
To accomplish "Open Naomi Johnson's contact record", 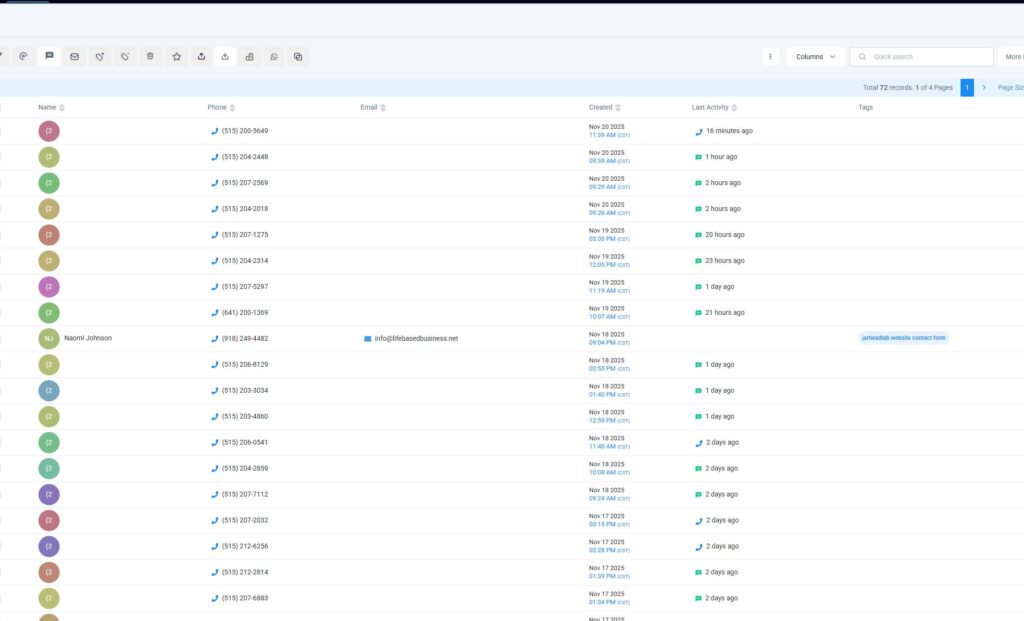I will 88,338.
